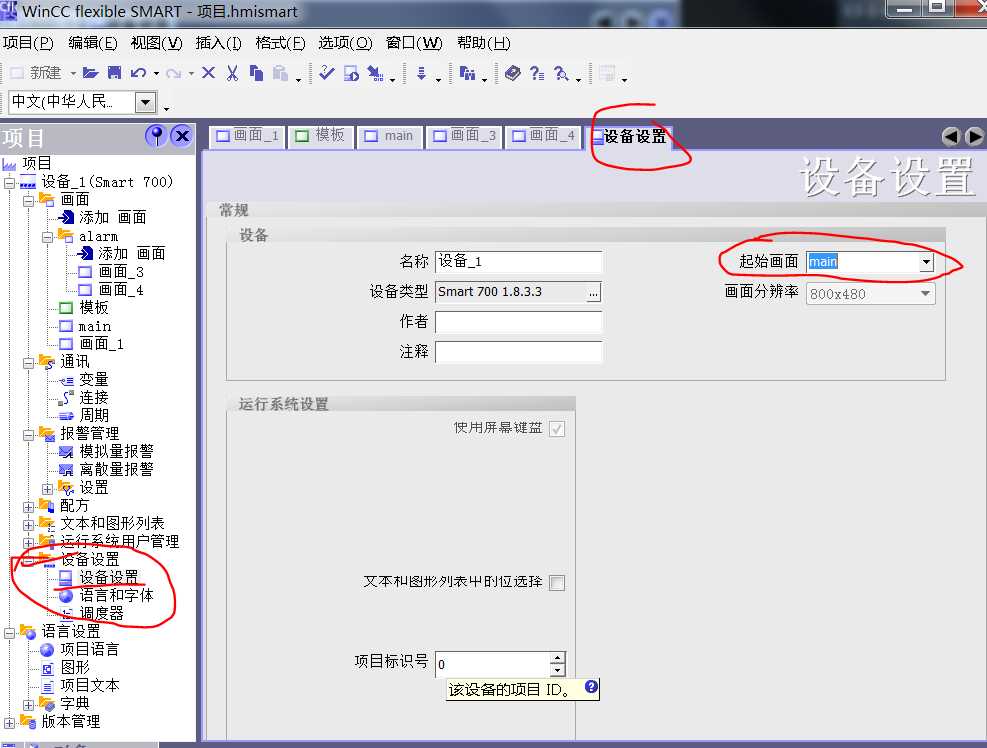987x748 pixels.
Task: Increase 项目标识号 with spinner up arrow
Action: pyautogui.click(x=558, y=659)
